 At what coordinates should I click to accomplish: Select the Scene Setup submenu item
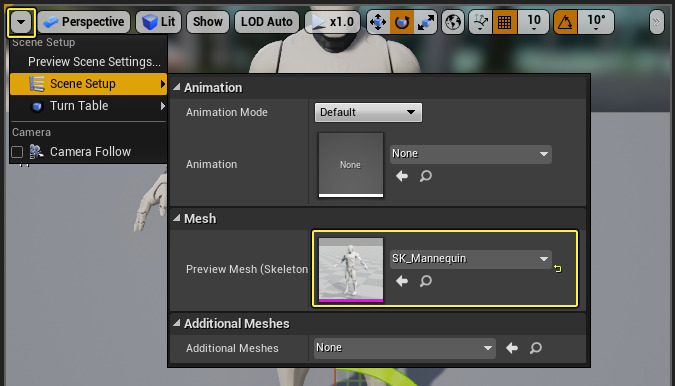coord(88,83)
